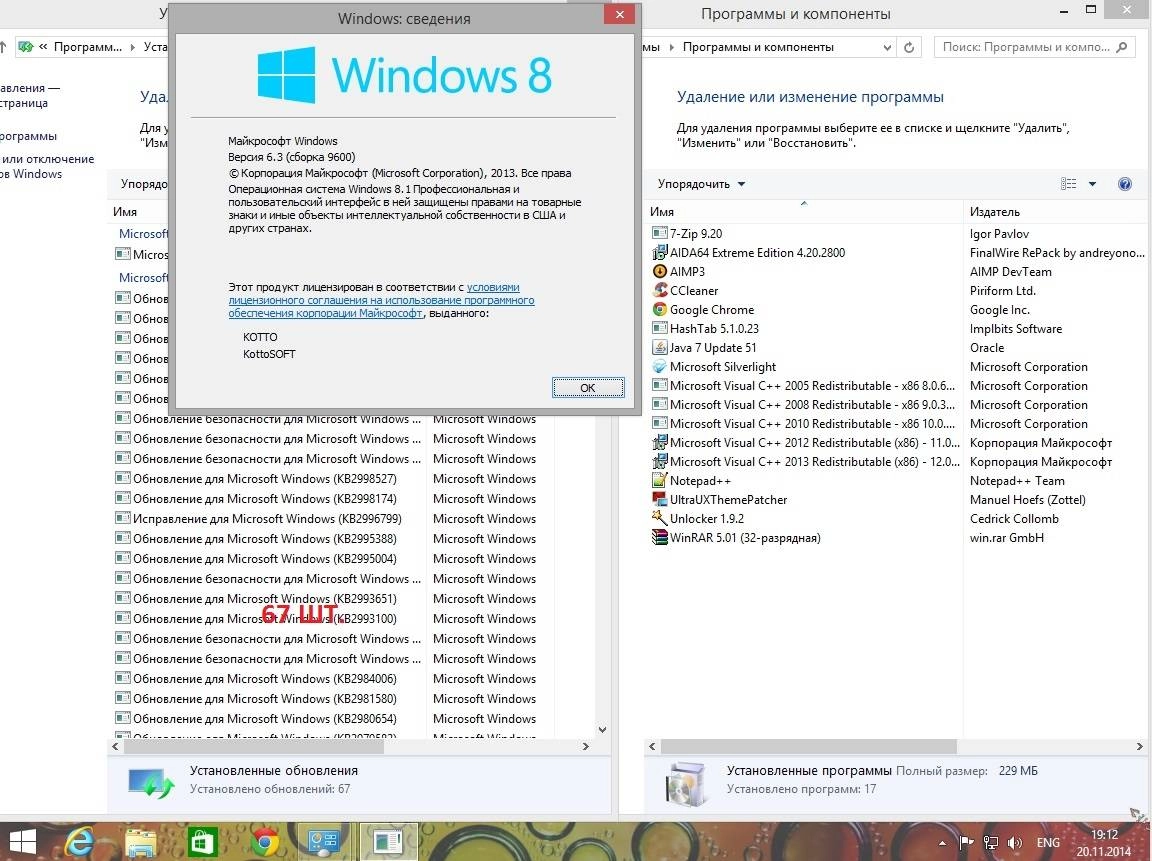Select the Google Chrome entry icon
The height and width of the screenshot is (861, 1152).
pos(659,310)
